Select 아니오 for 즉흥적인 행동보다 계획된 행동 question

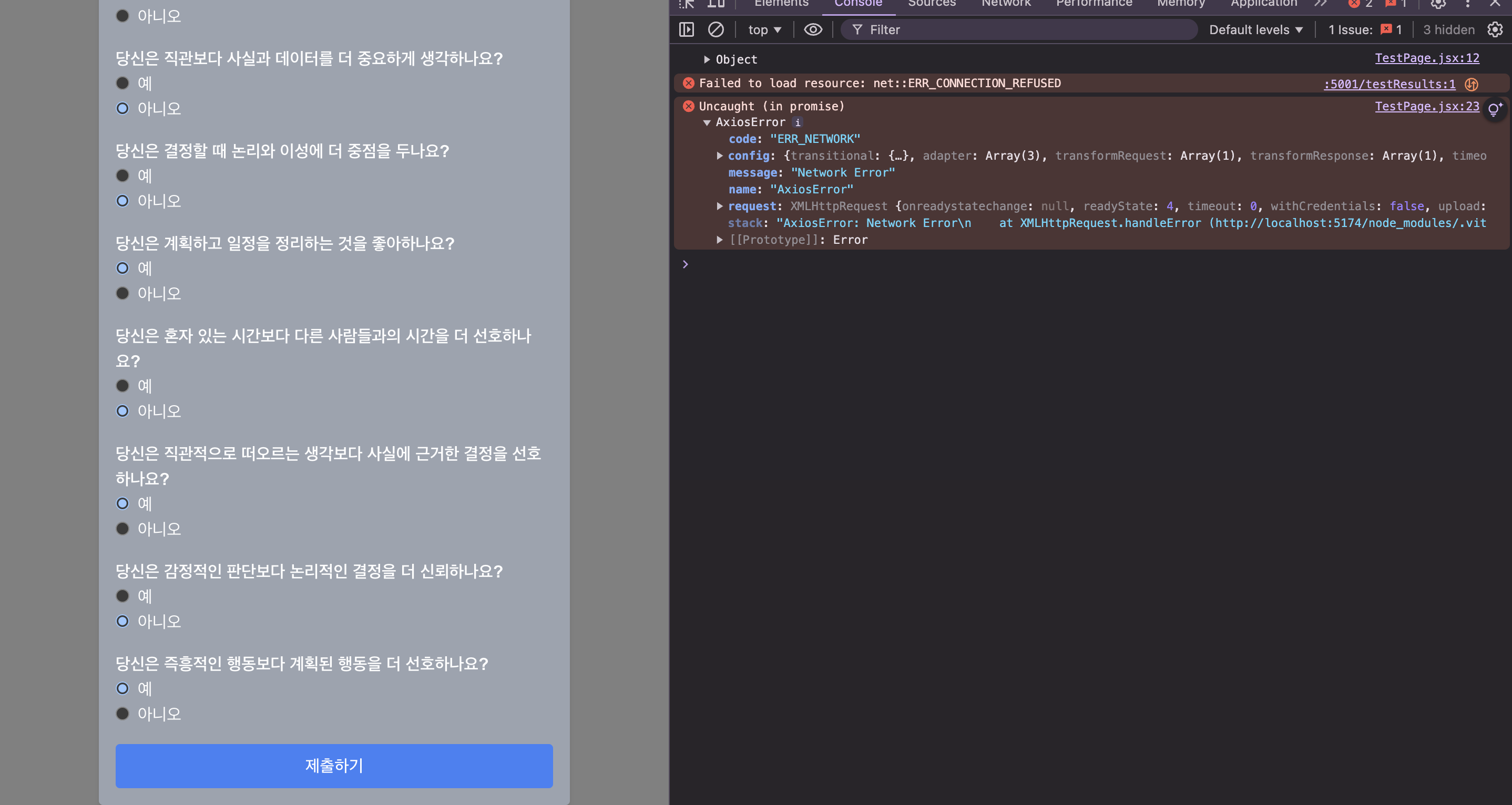click(122, 714)
